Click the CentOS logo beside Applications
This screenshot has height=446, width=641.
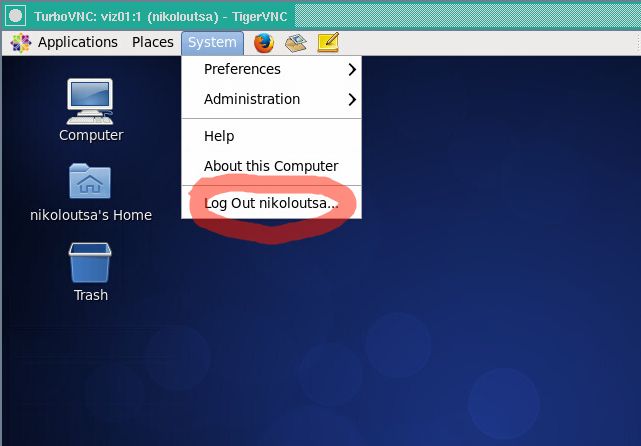(x=21, y=42)
